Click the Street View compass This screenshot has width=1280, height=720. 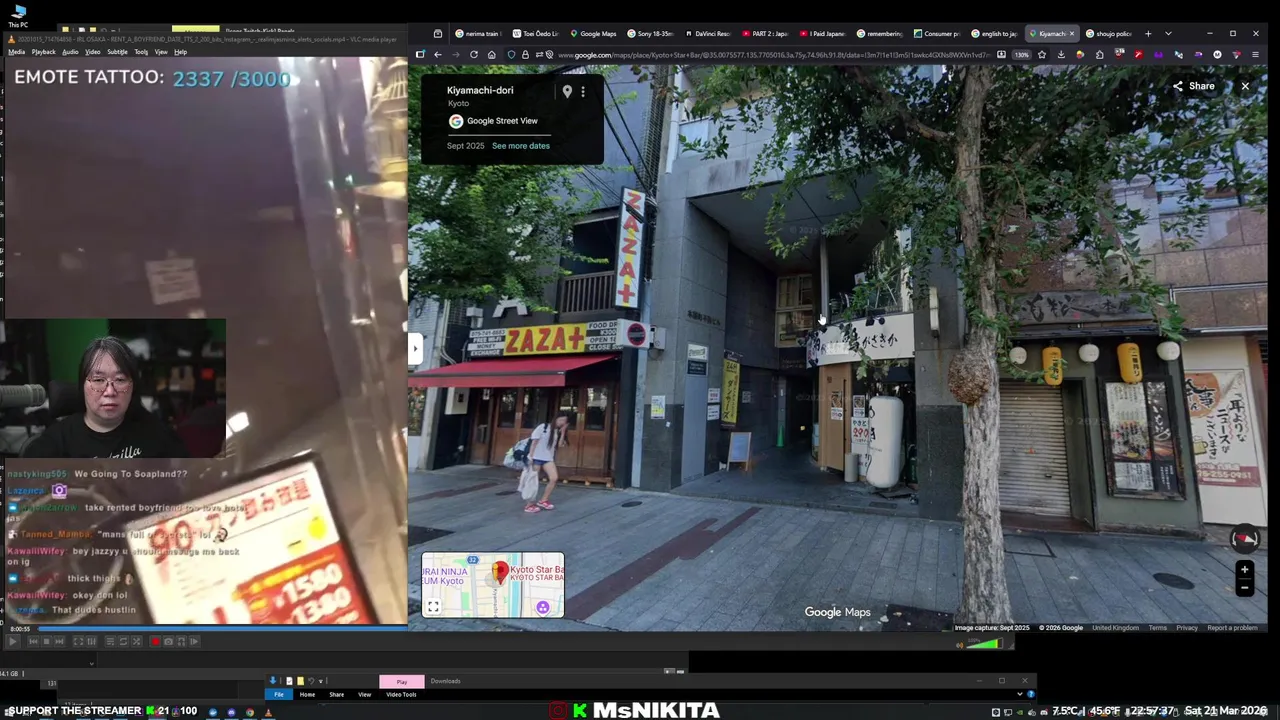(x=1245, y=538)
